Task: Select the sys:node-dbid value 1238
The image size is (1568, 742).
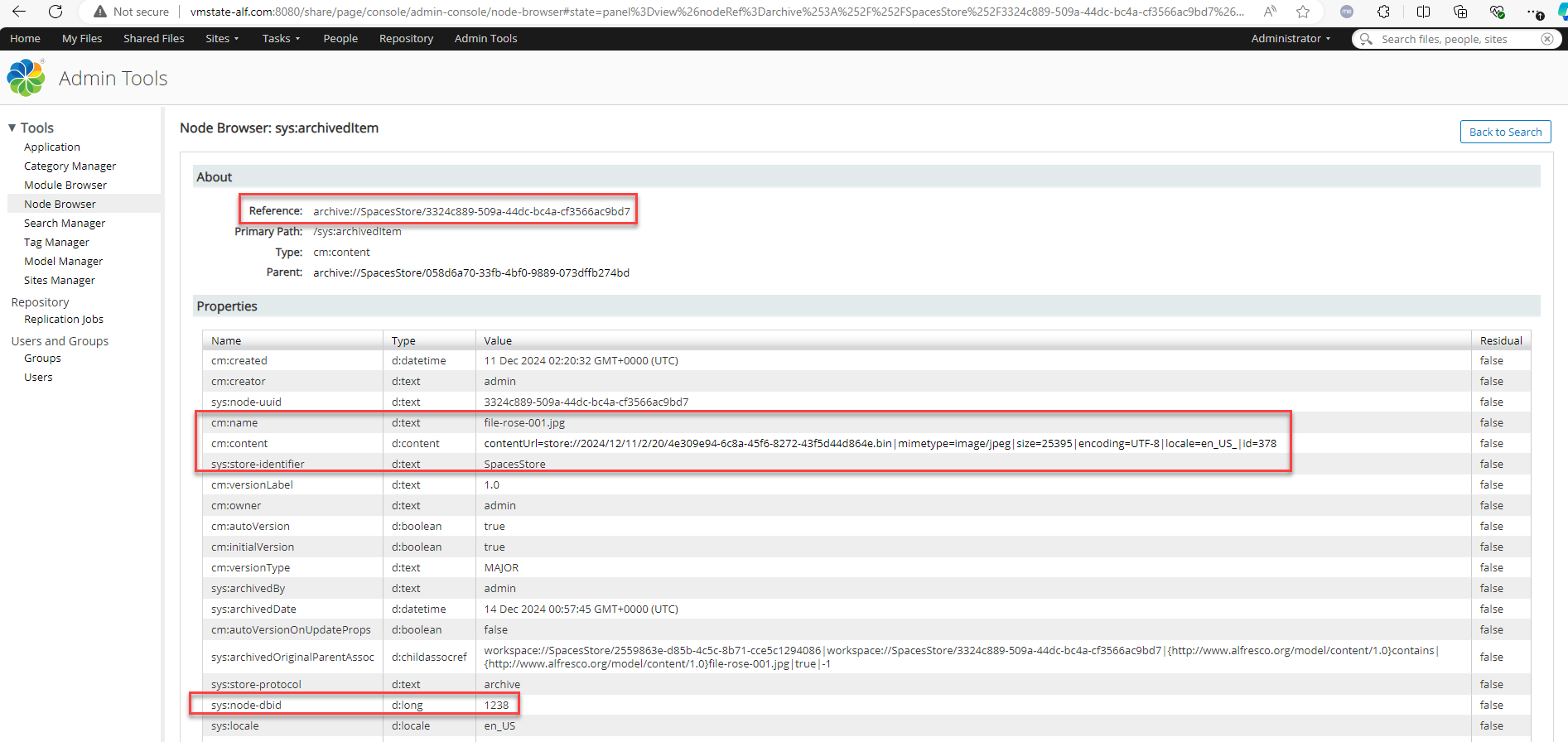Action: 496,705
